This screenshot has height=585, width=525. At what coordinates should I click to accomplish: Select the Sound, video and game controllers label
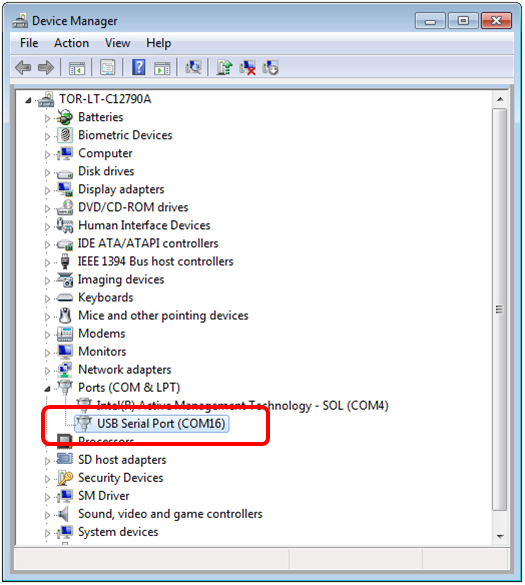170,514
